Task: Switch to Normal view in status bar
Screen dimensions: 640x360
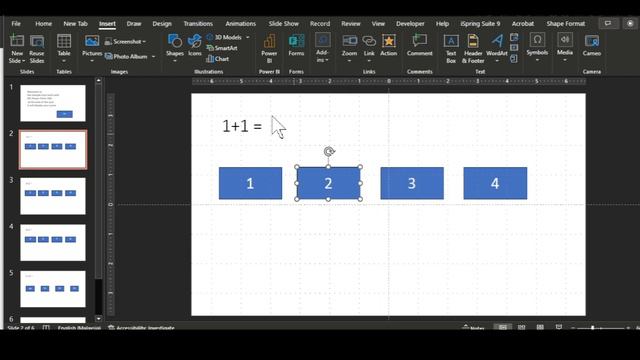Action: 503,327
